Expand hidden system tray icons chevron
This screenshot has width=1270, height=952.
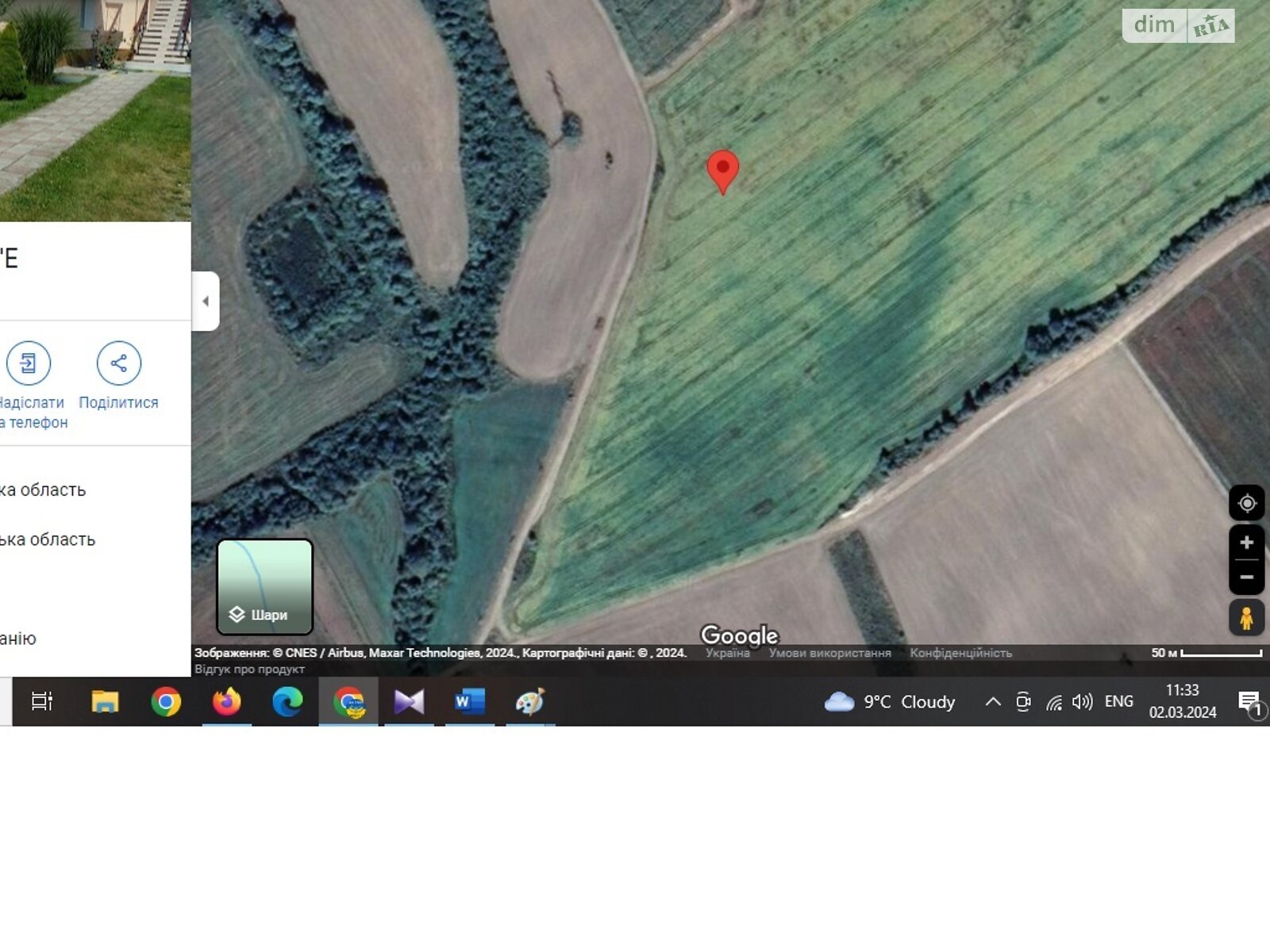(992, 702)
